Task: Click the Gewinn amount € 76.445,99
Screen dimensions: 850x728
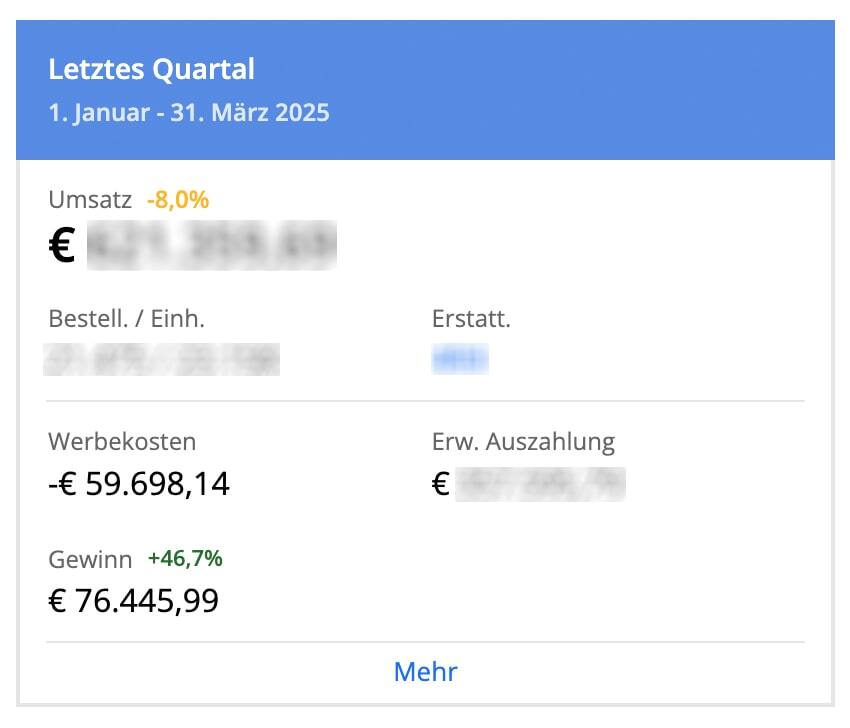Action: [x=133, y=601]
